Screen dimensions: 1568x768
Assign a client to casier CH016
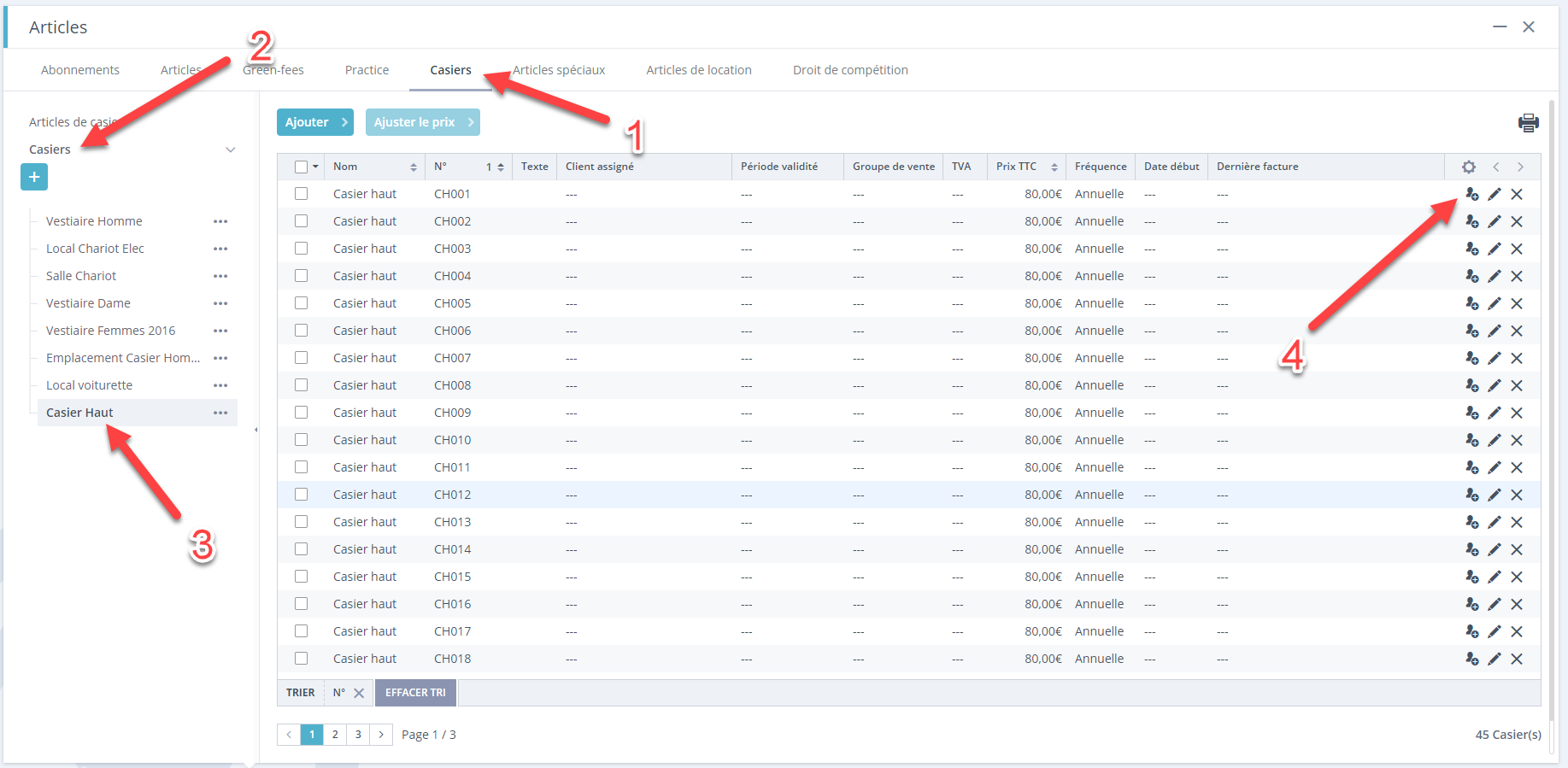click(1471, 605)
